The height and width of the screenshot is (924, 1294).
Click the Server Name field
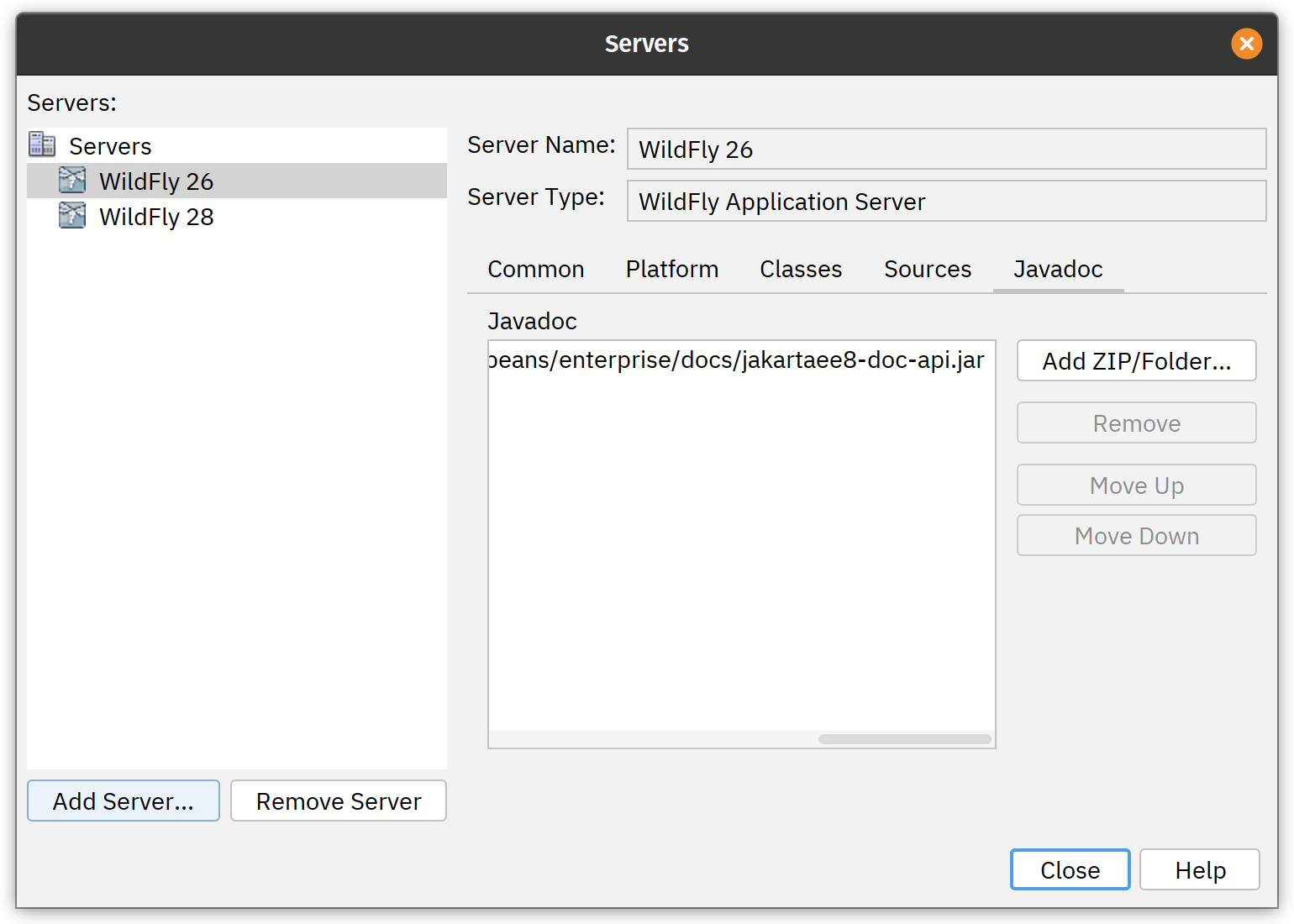pyautogui.click(x=947, y=149)
